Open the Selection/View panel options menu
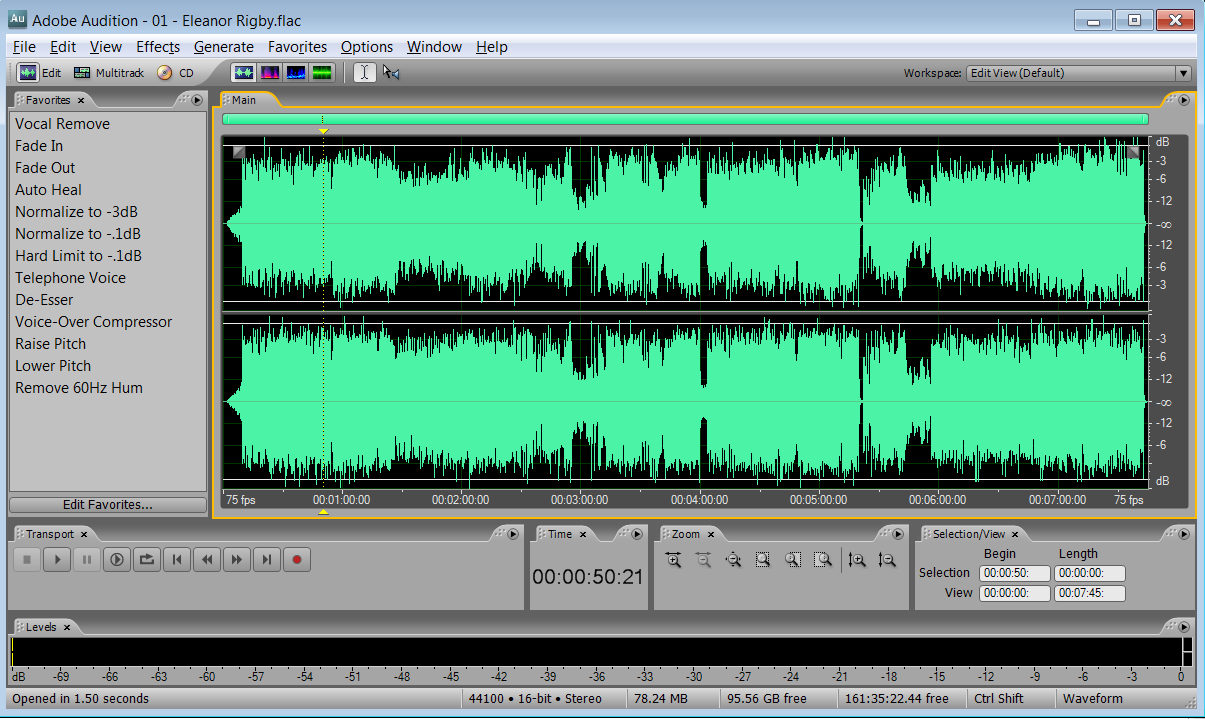 point(1184,534)
